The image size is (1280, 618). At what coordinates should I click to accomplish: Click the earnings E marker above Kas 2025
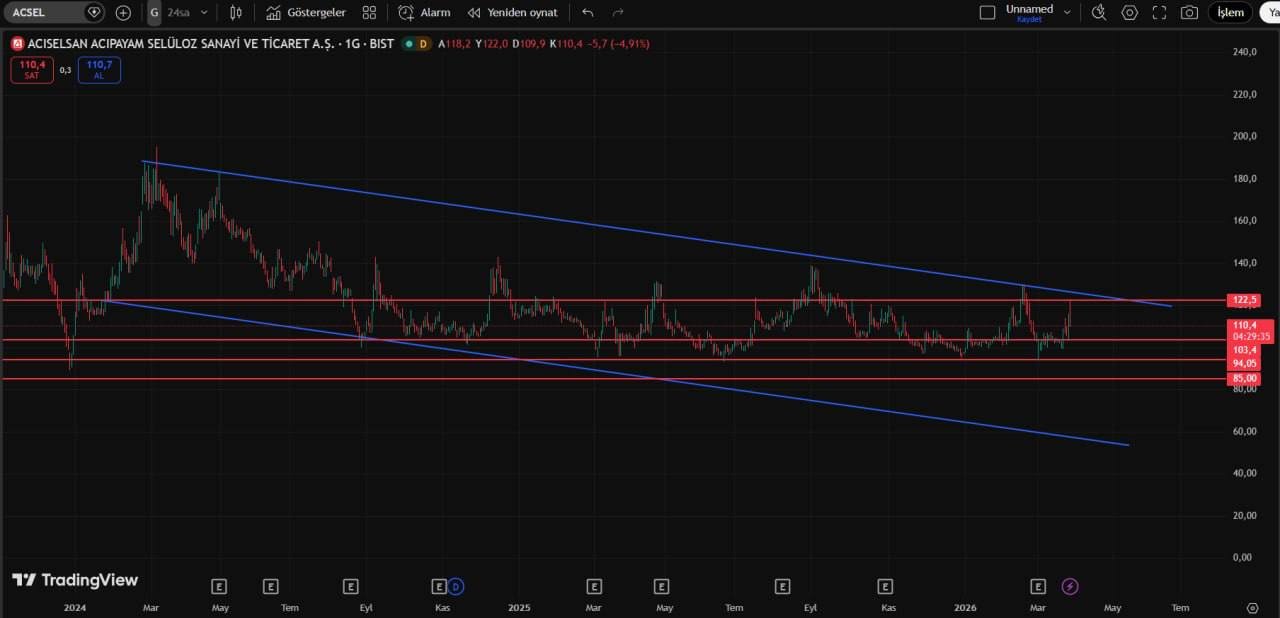[x=885, y=586]
